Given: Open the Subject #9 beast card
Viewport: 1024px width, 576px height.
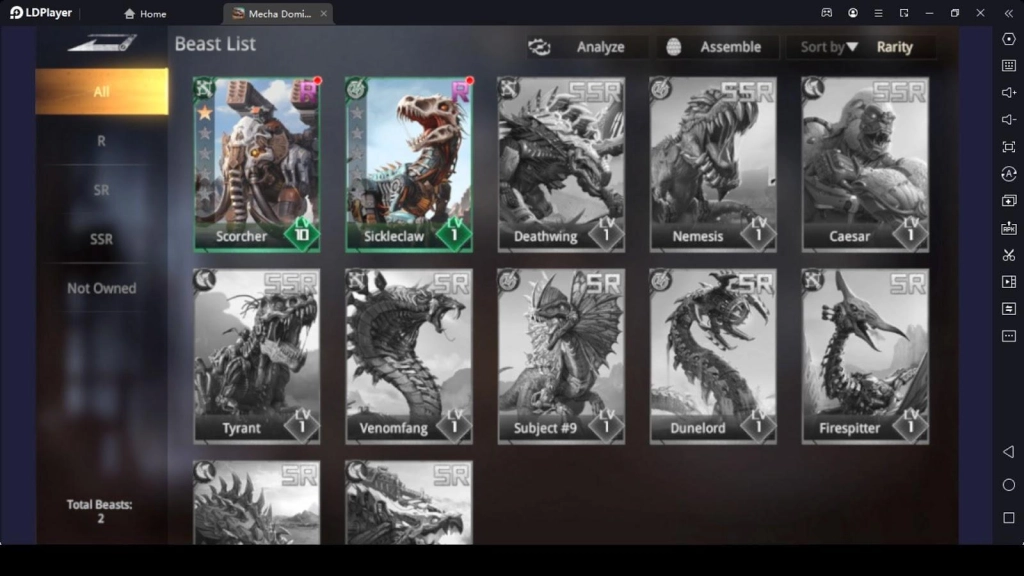Looking at the screenshot, I should click(x=561, y=357).
